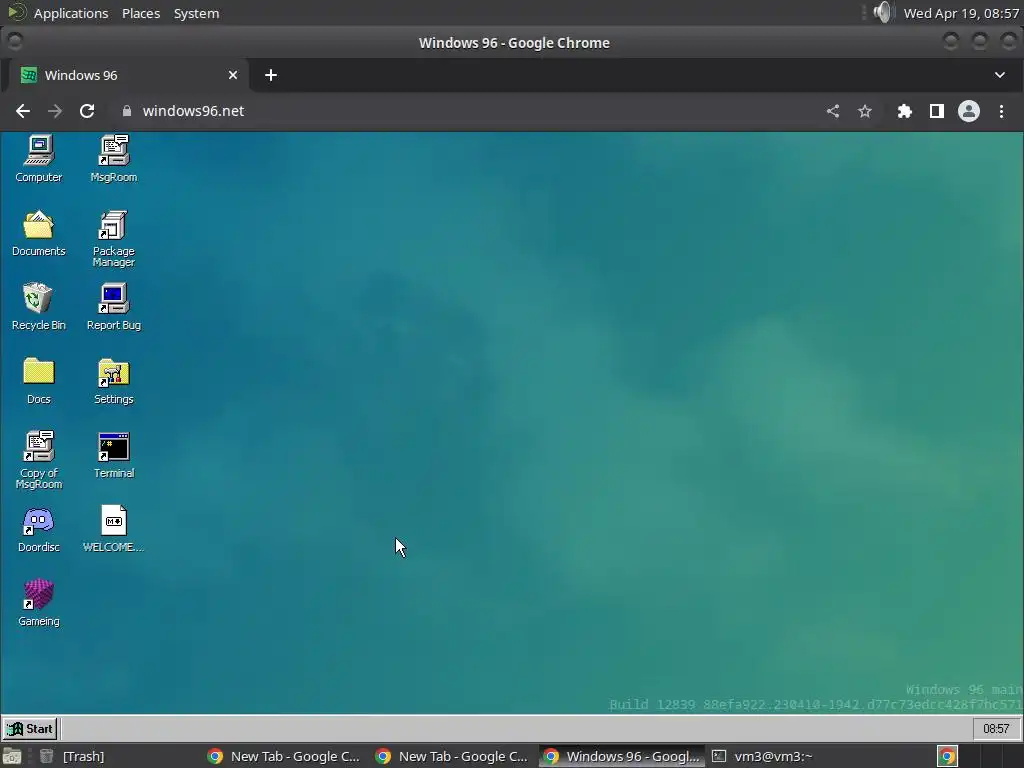Viewport: 1024px width, 768px height.
Task: Select the Docs folder icon
Action: [39, 381]
